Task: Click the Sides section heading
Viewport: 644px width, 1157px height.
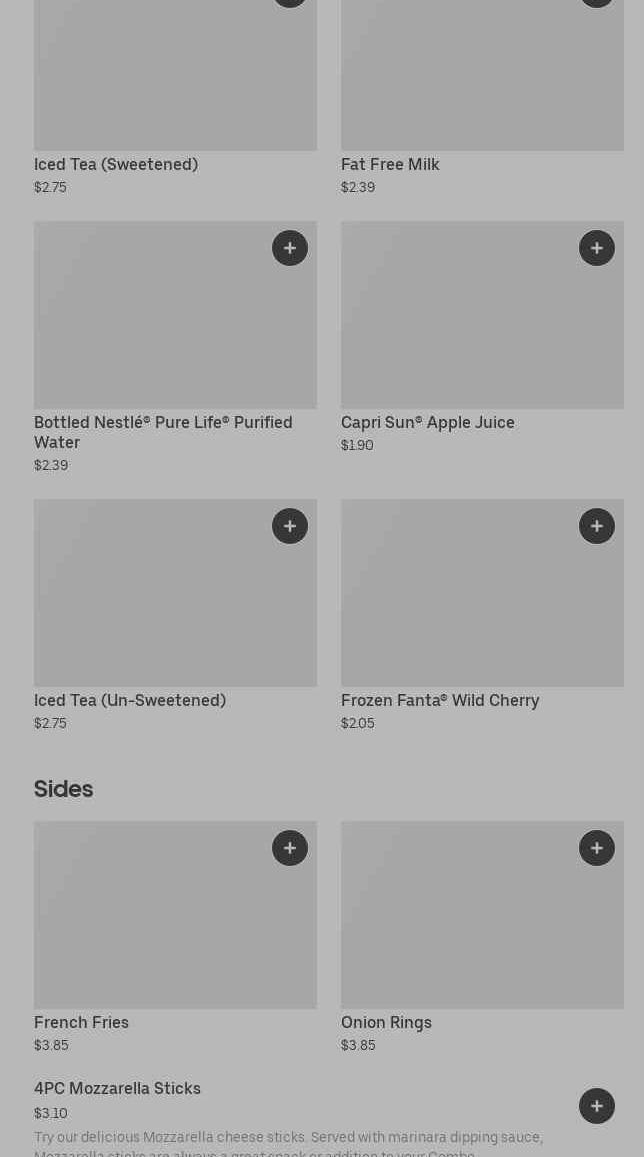Action: click(63, 789)
